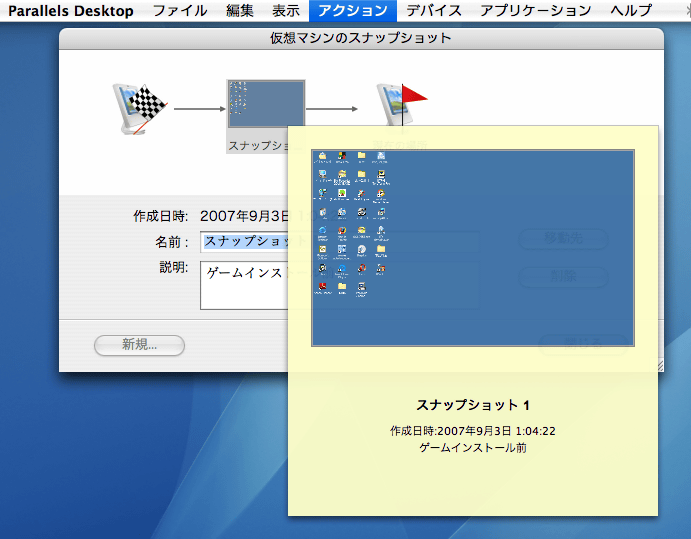The width and height of the screenshot is (691, 539).
Task: Open the ファイル menu
Action: coord(180,11)
